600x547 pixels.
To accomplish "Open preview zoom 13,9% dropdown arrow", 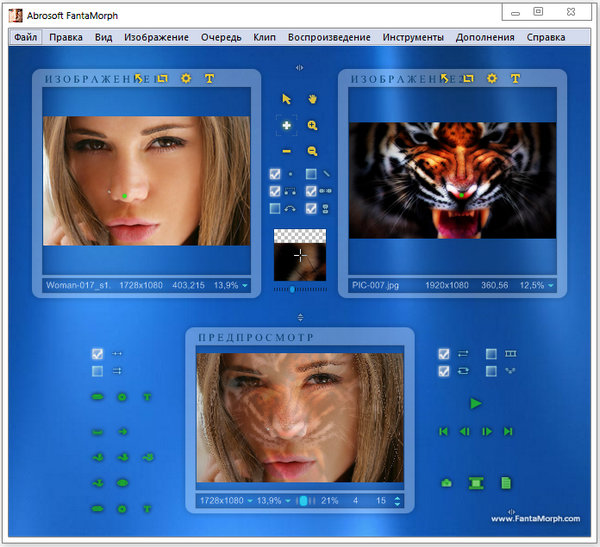I will coord(288,501).
